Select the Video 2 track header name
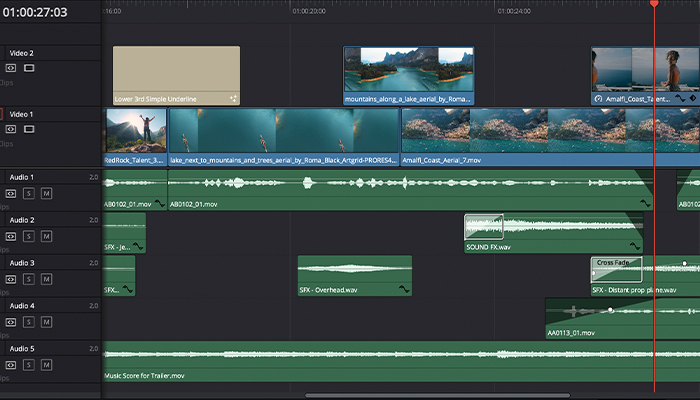The width and height of the screenshot is (700, 400). [x=21, y=53]
